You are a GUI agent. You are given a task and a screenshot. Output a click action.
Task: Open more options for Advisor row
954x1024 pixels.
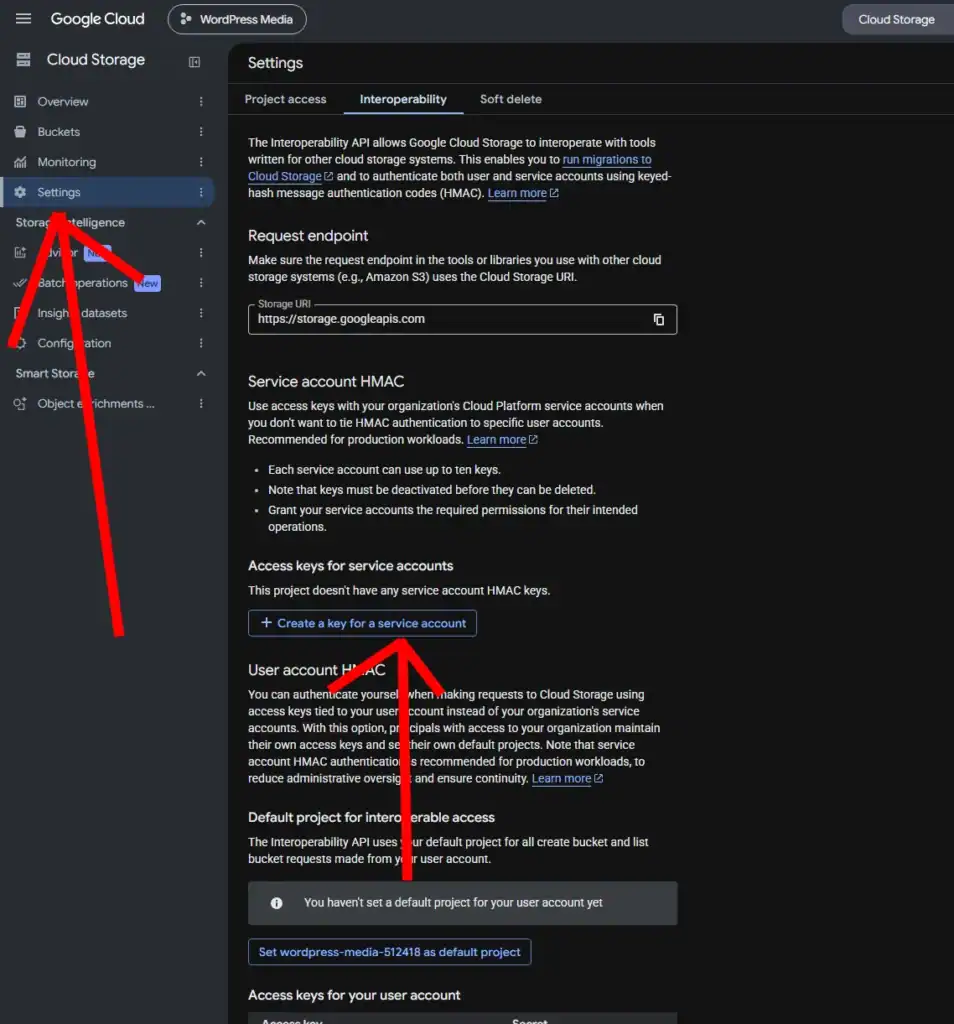click(201, 253)
